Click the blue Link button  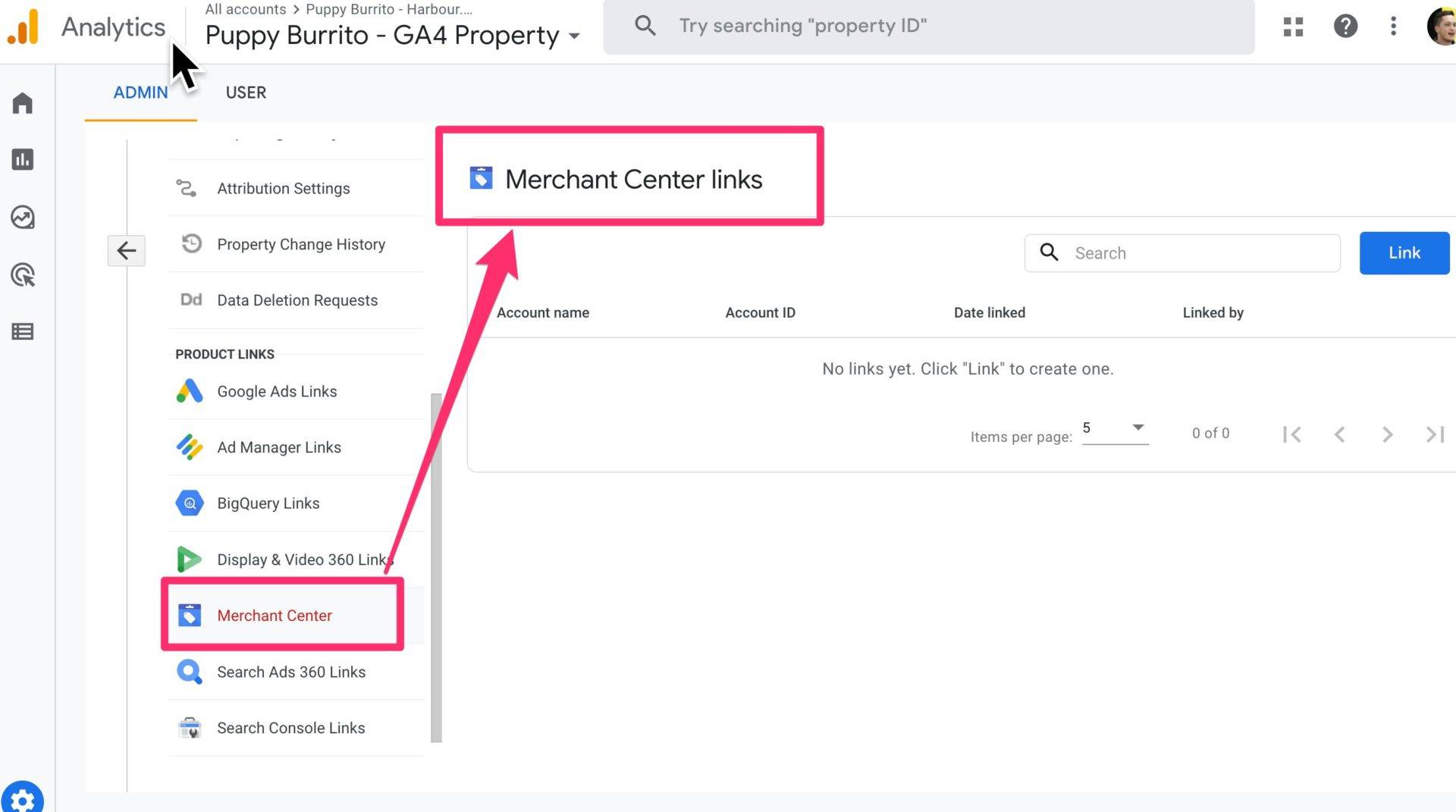click(1404, 252)
